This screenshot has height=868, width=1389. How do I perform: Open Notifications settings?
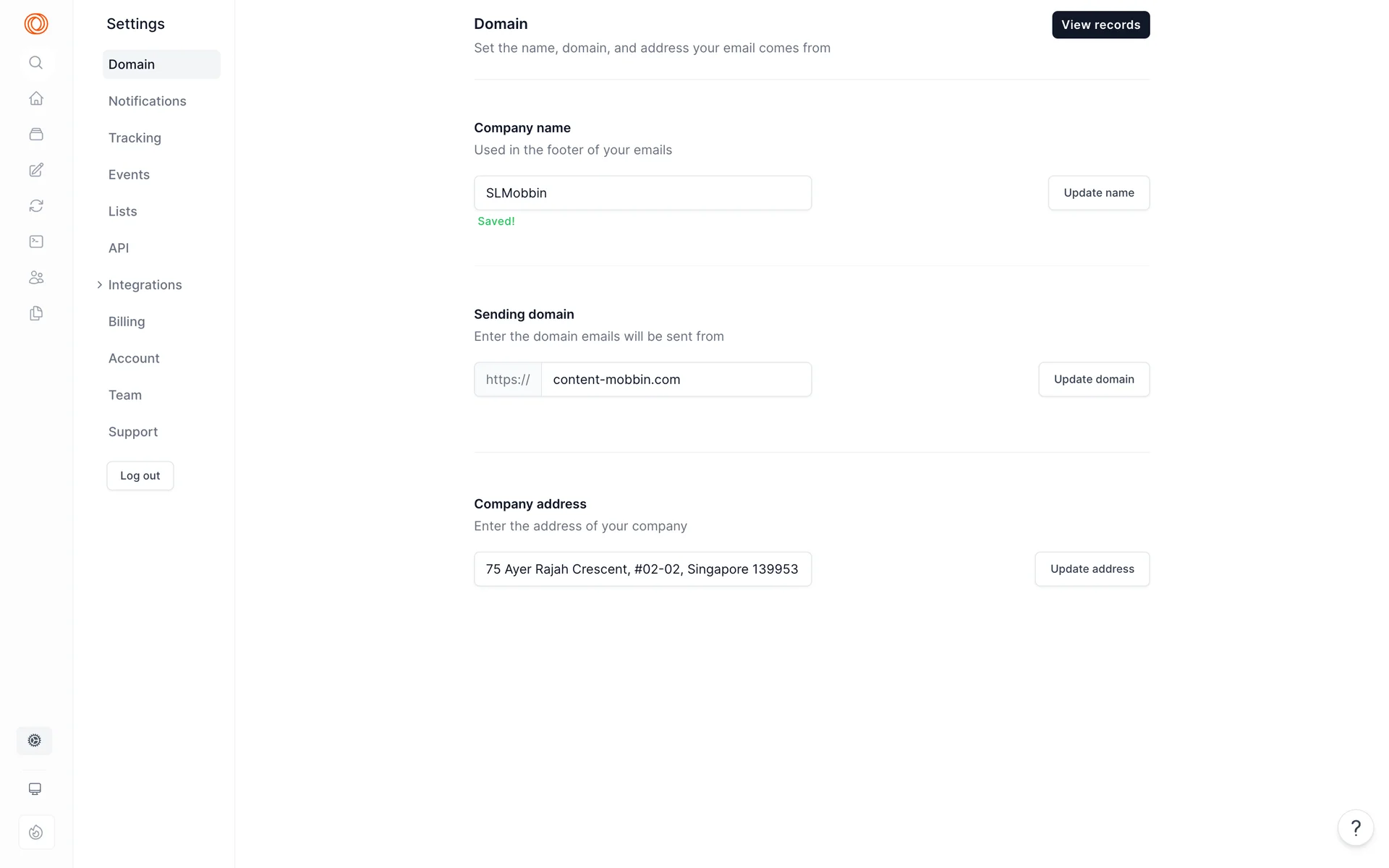click(x=147, y=101)
